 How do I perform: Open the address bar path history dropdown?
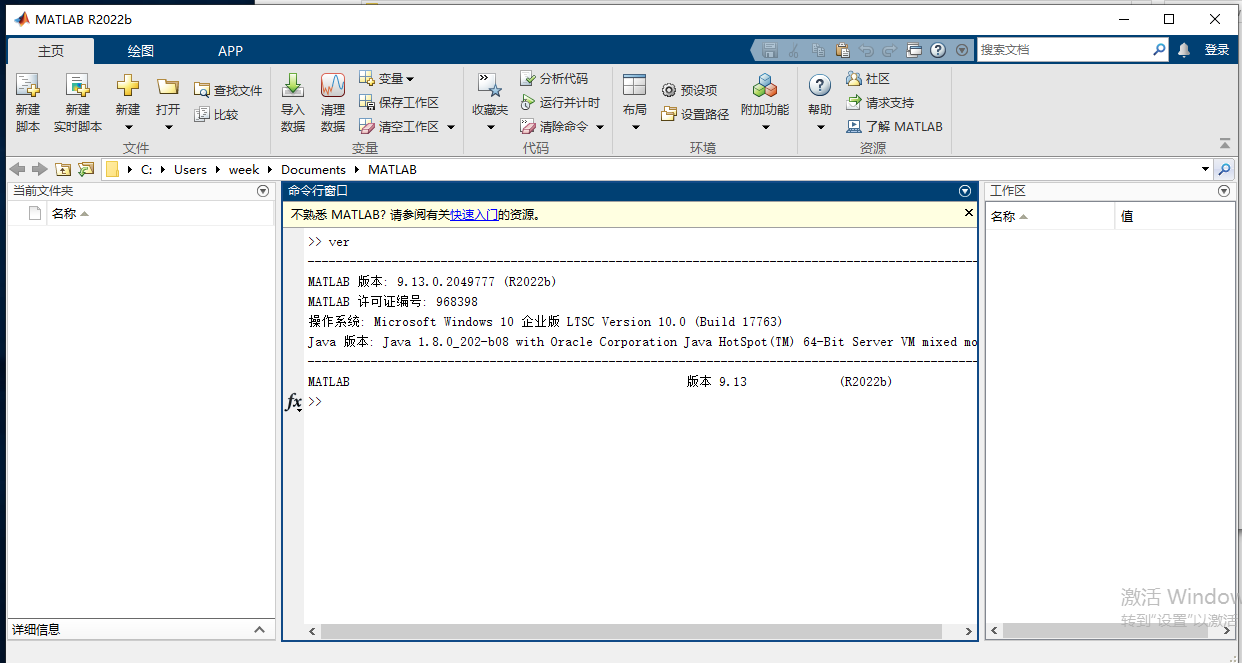pyautogui.click(x=1205, y=170)
